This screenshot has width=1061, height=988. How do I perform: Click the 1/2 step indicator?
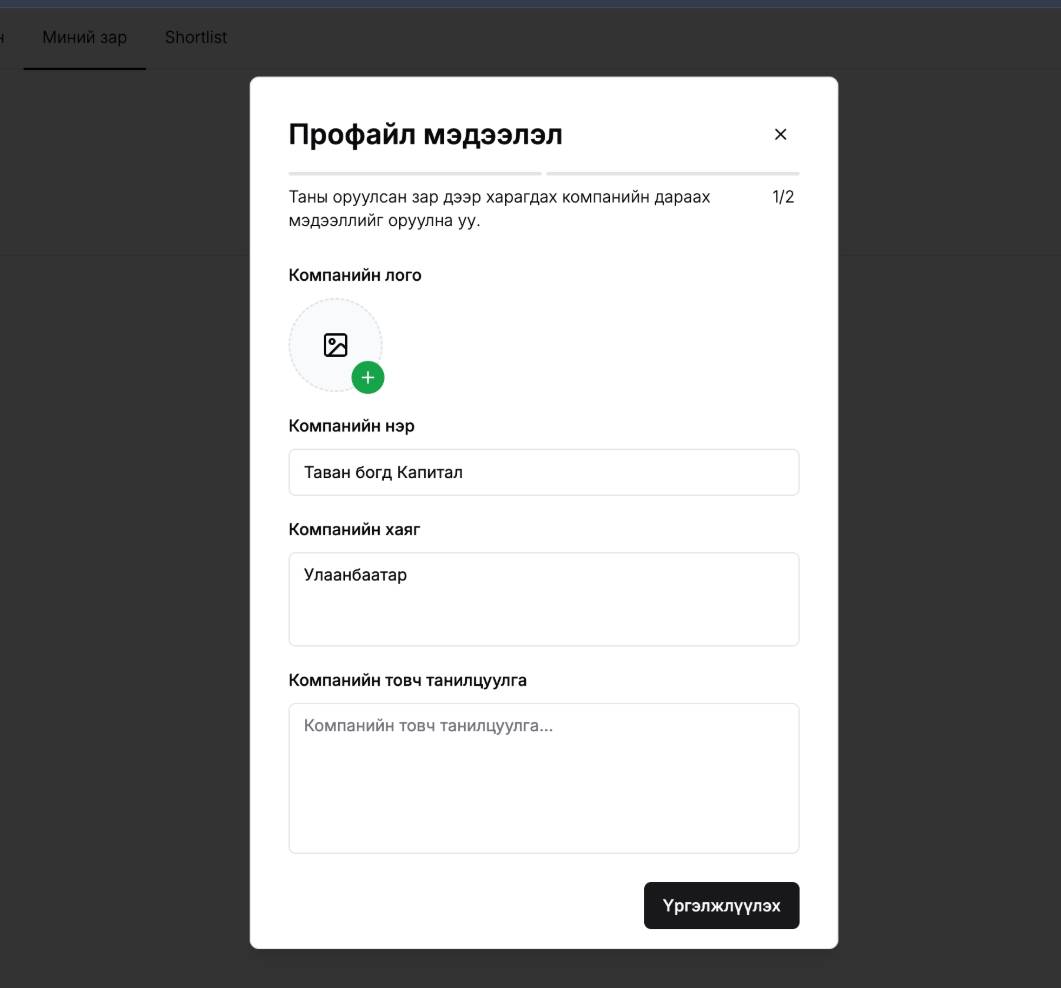point(783,197)
